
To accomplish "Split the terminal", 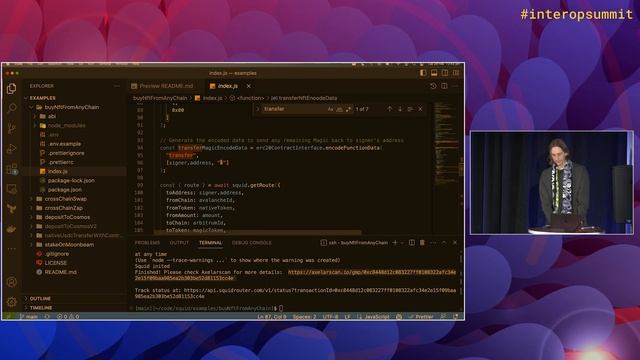I will pos(412,242).
